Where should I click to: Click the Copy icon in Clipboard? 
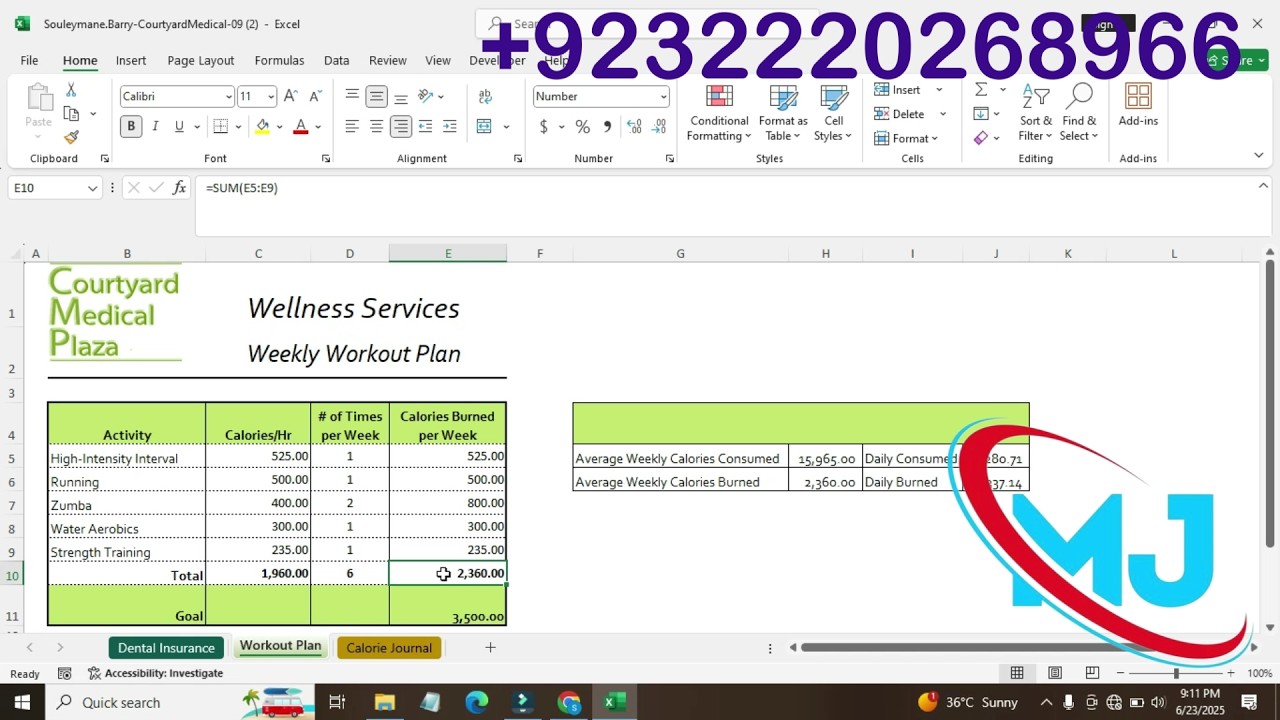(71, 114)
